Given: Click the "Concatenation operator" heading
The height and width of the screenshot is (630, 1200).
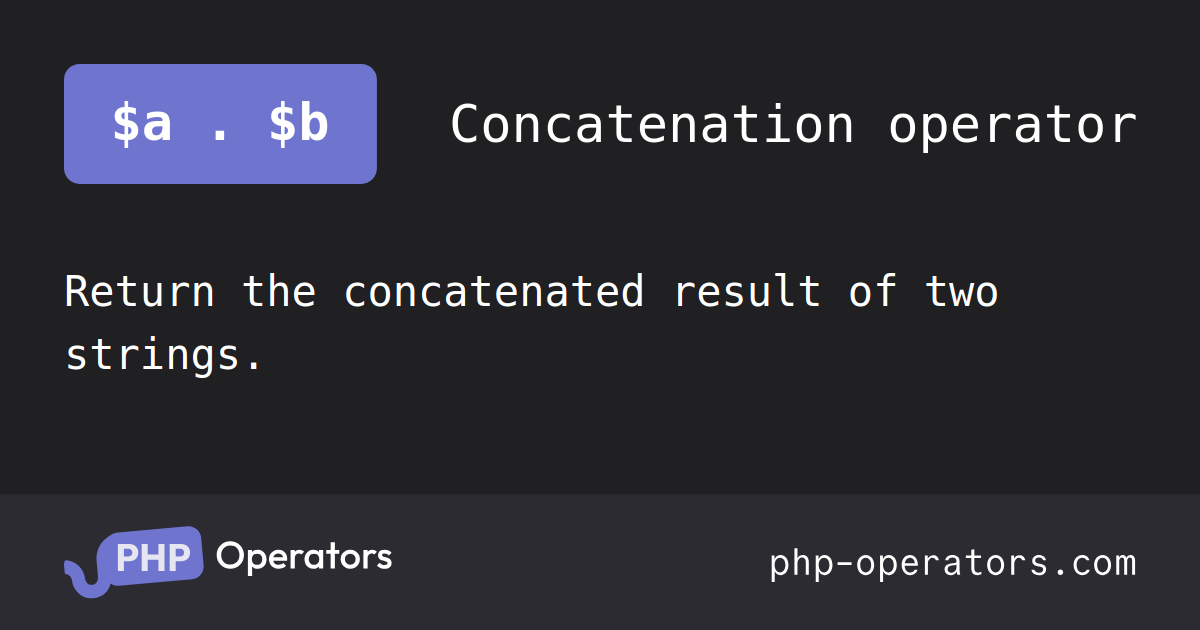Looking at the screenshot, I should coord(793,125).
